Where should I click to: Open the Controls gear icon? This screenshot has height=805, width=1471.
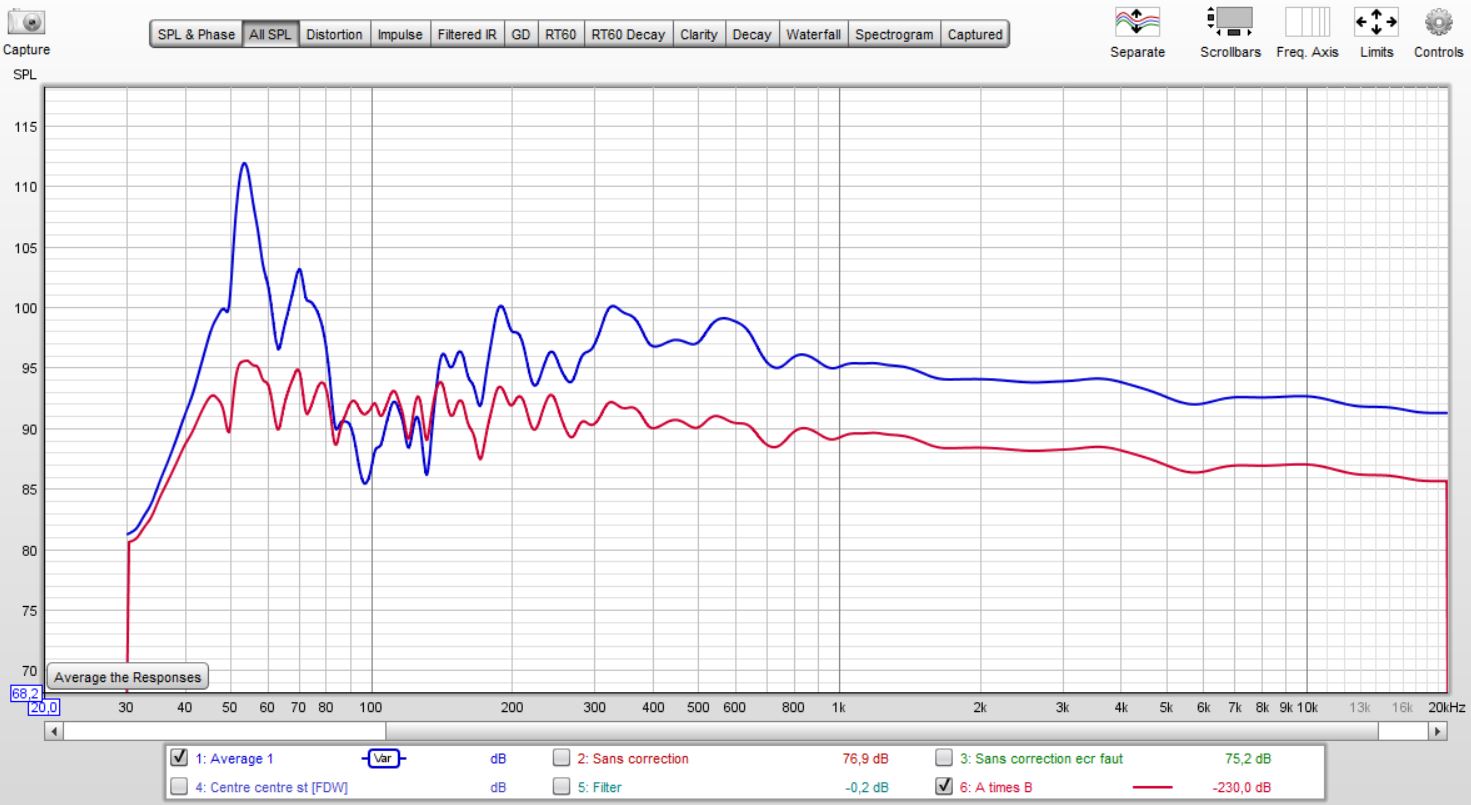(x=1438, y=21)
